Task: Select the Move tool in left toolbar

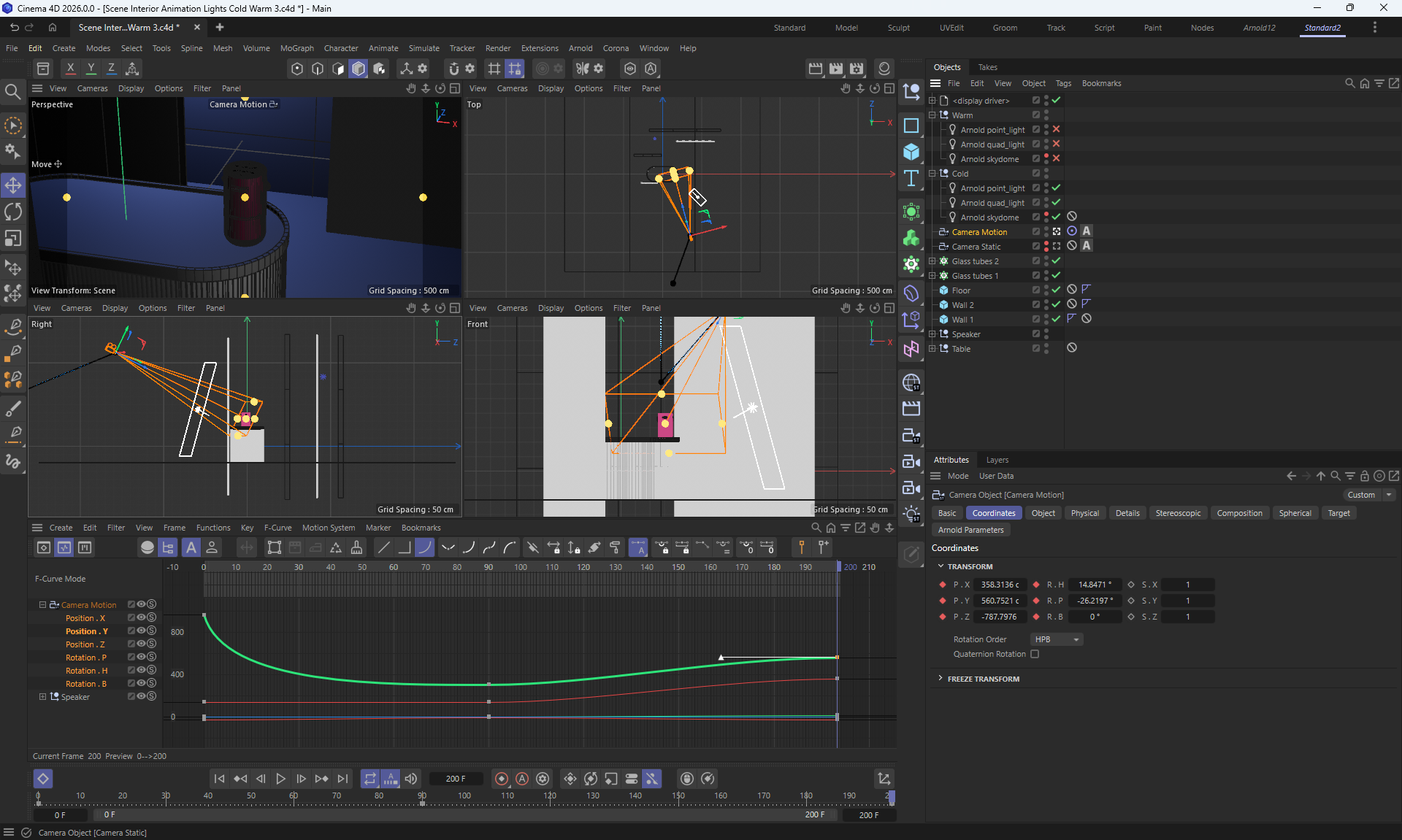Action: (x=13, y=185)
